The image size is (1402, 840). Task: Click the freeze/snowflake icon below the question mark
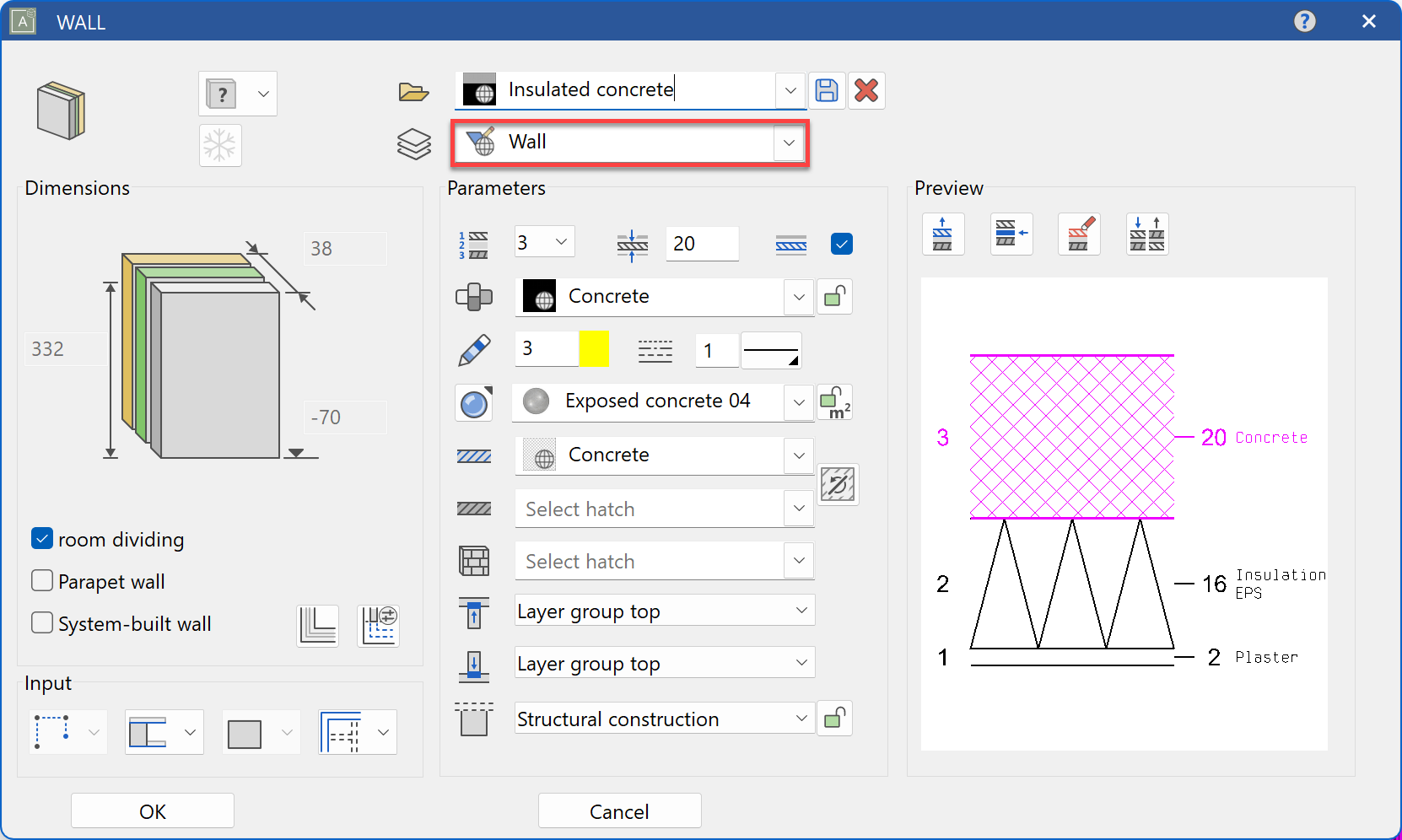(220, 145)
